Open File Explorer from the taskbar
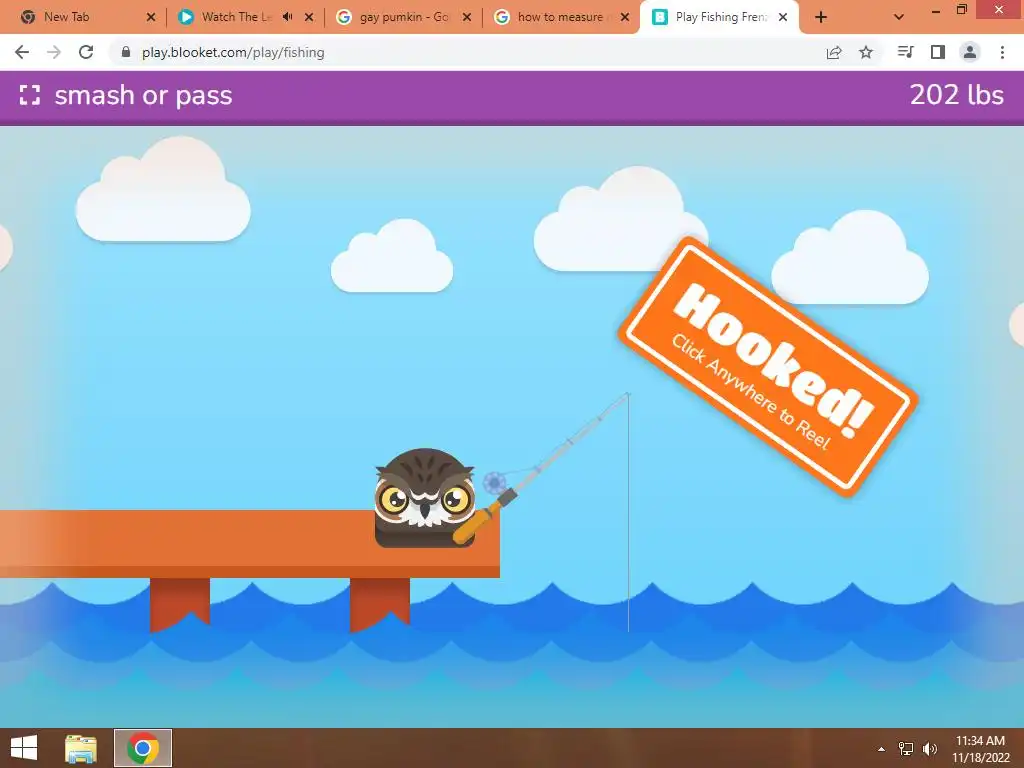The width and height of the screenshot is (1024, 768). (x=81, y=748)
